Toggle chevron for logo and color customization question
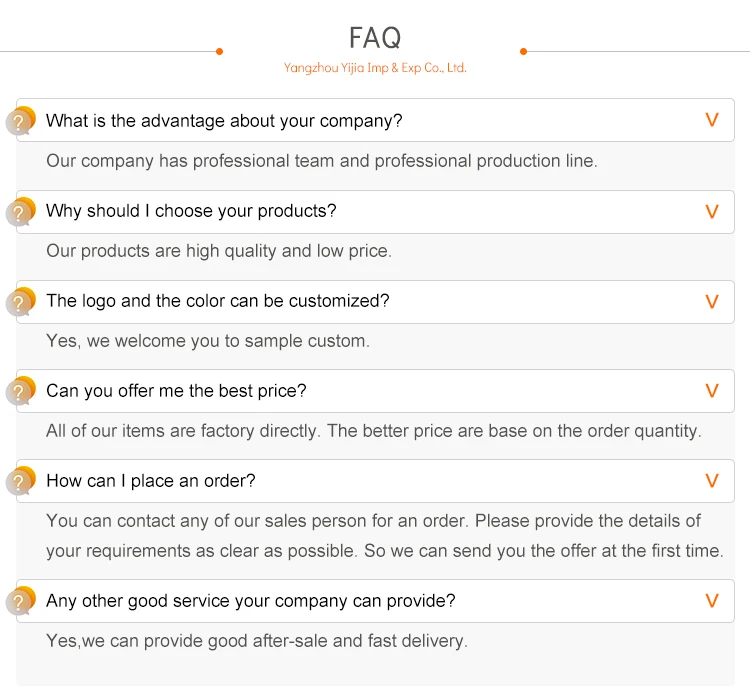750x698 pixels. click(712, 301)
